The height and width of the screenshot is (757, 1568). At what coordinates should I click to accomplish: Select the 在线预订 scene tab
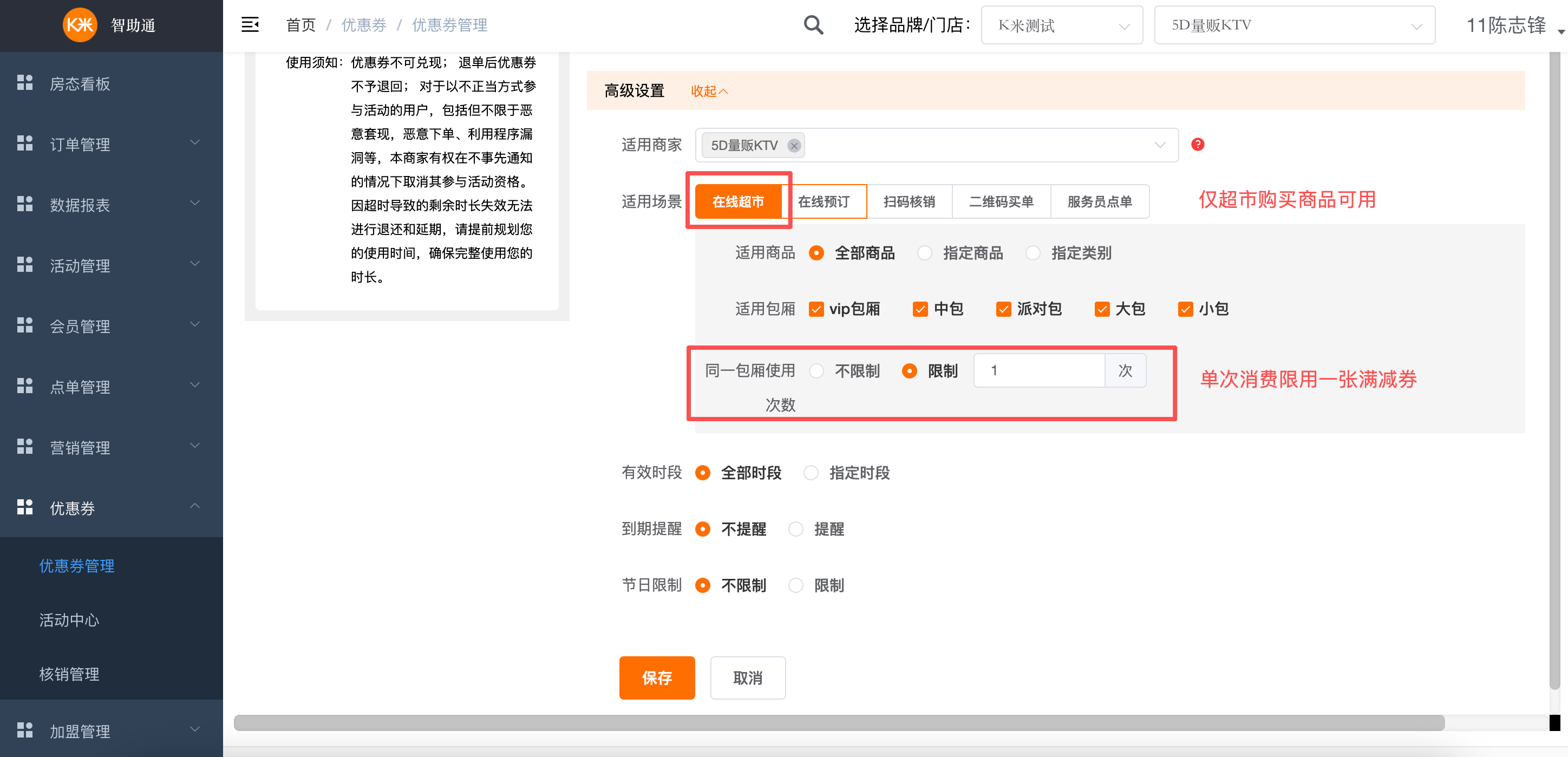824,201
